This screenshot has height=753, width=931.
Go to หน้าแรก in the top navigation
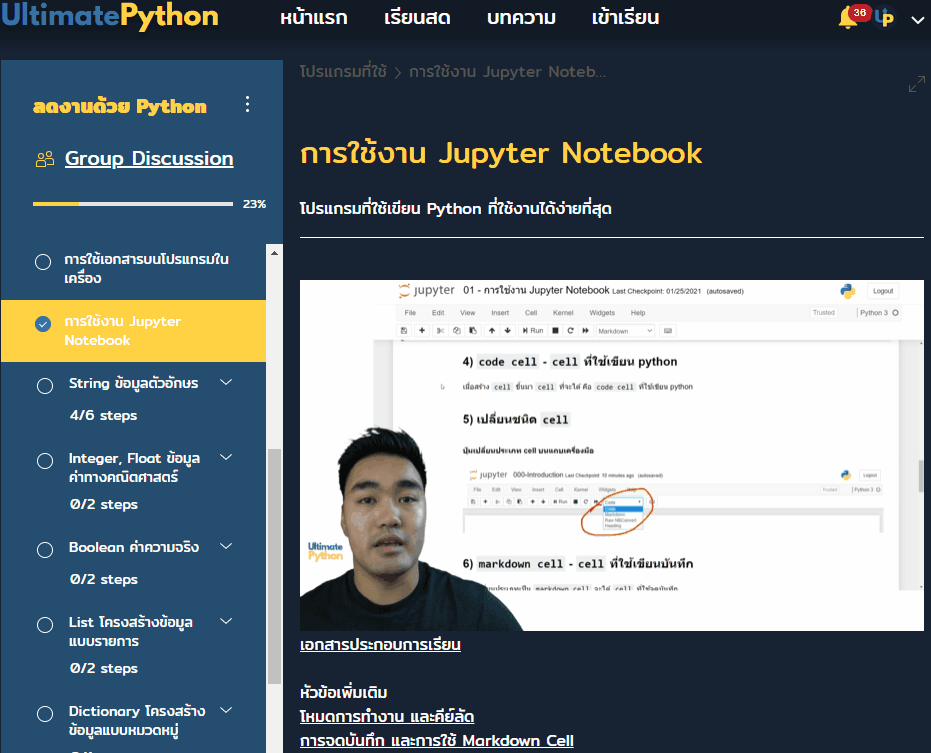tap(314, 18)
